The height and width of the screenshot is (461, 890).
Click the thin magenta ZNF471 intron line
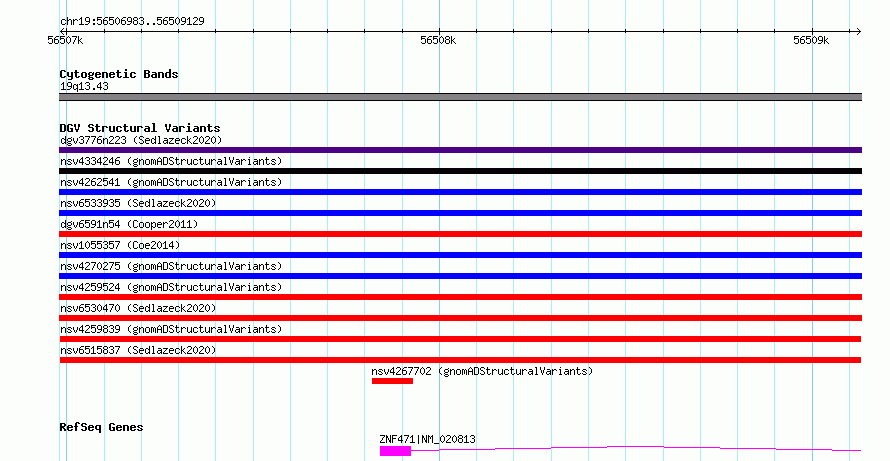pyautogui.click(x=636, y=449)
